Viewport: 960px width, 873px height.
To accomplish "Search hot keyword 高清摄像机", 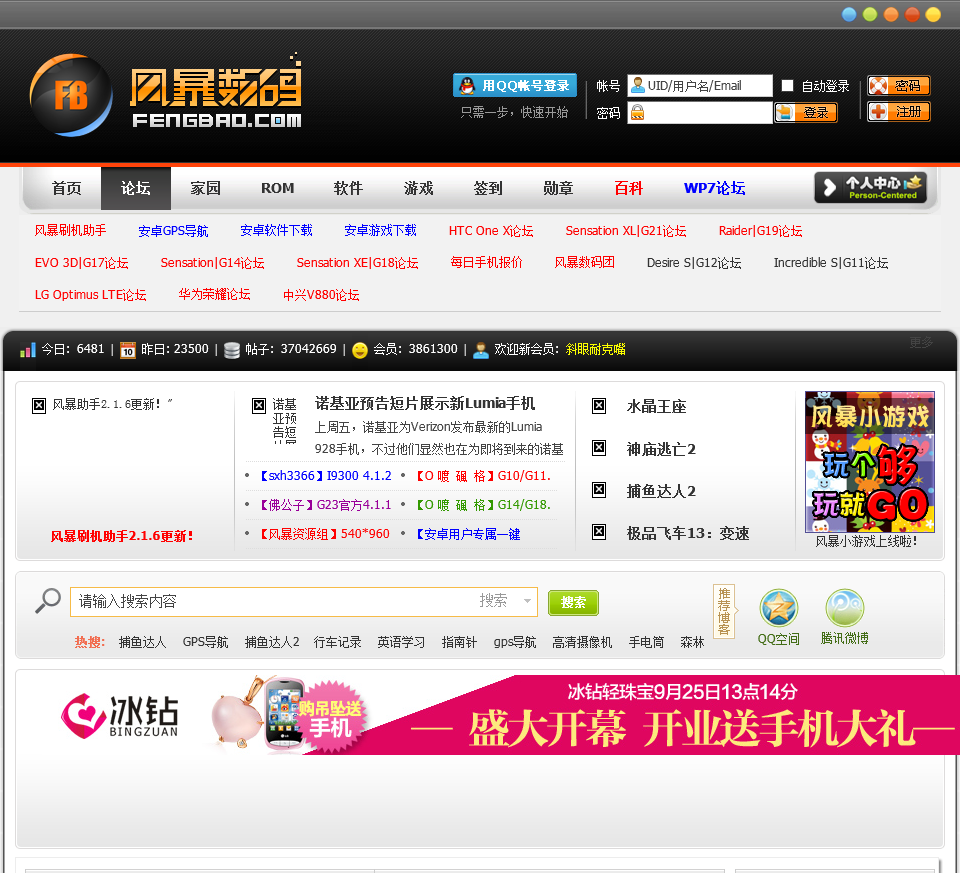I will tap(582, 642).
